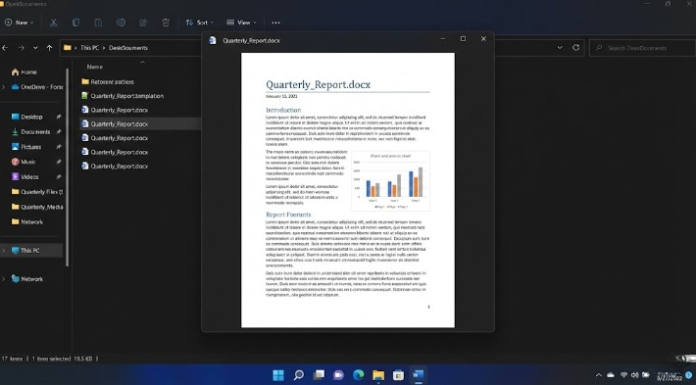696x385 pixels.
Task: Click the Paste clipboard icon in toolbar
Action: click(x=98, y=23)
